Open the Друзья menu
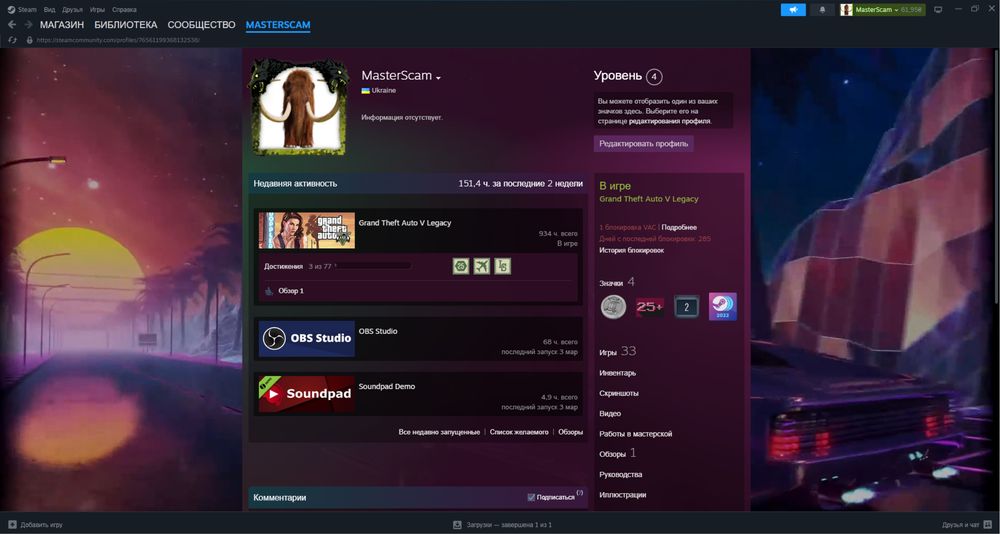This screenshot has height=534, width=1000. point(72,10)
